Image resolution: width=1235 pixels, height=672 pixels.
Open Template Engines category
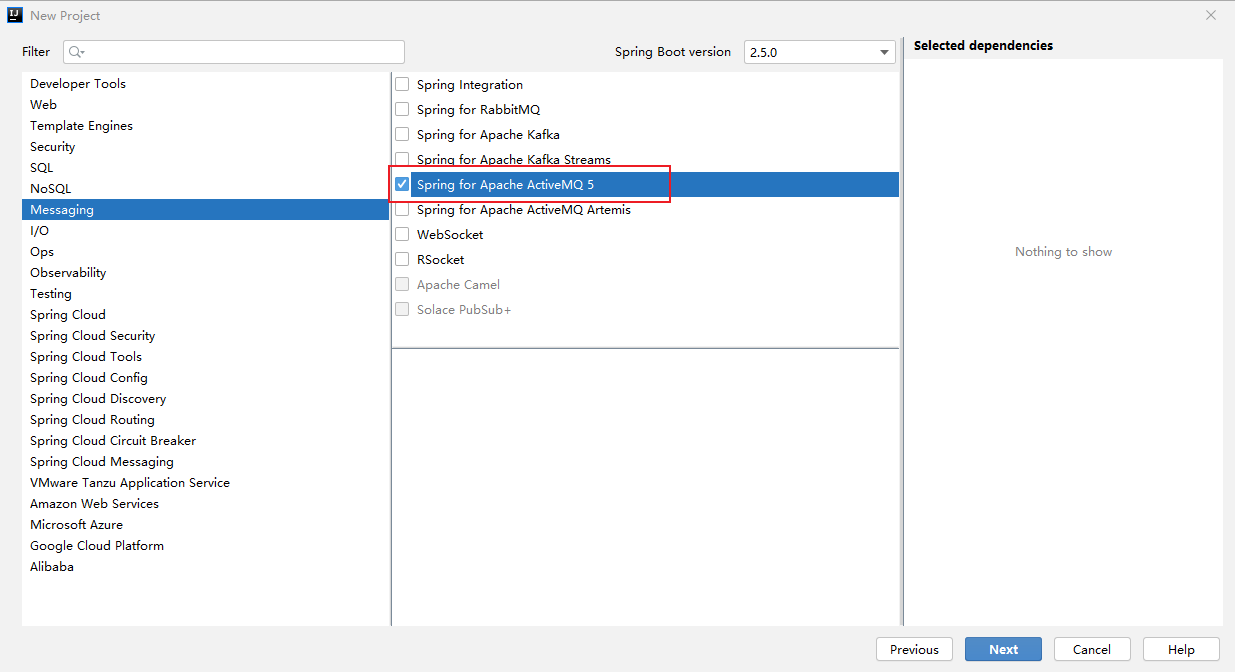tap(205, 126)
